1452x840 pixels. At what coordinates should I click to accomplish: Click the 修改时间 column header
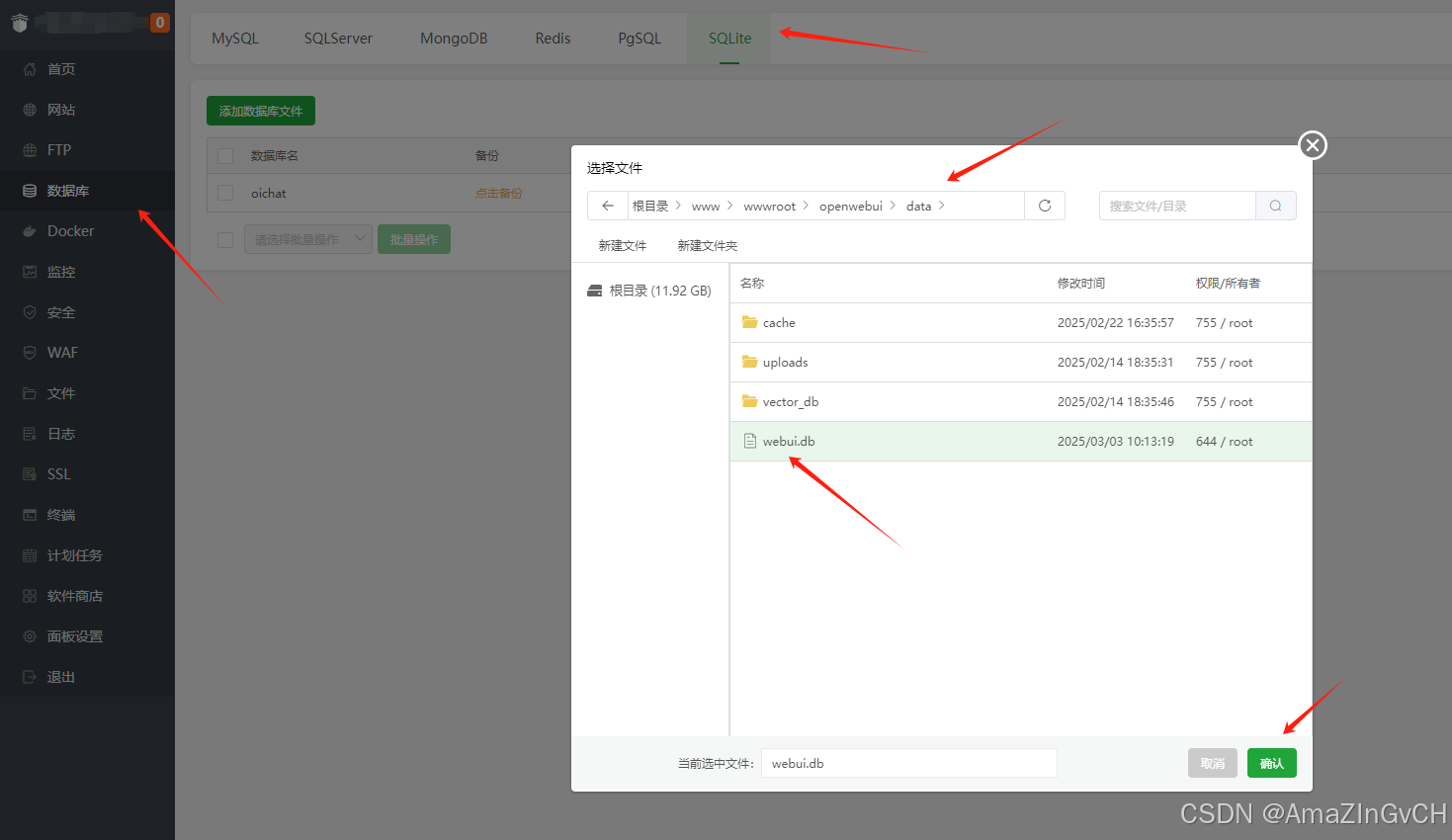tap(1081, 283)
